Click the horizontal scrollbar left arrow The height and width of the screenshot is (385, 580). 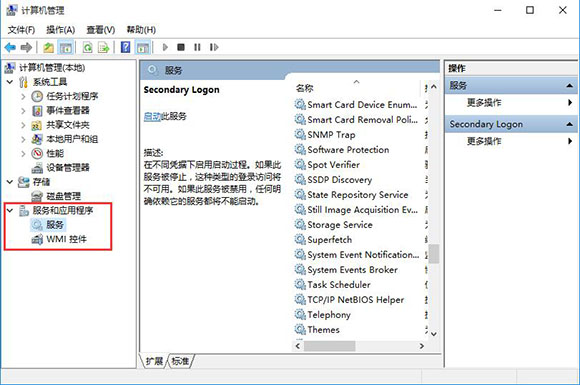[x=298, y=346]
